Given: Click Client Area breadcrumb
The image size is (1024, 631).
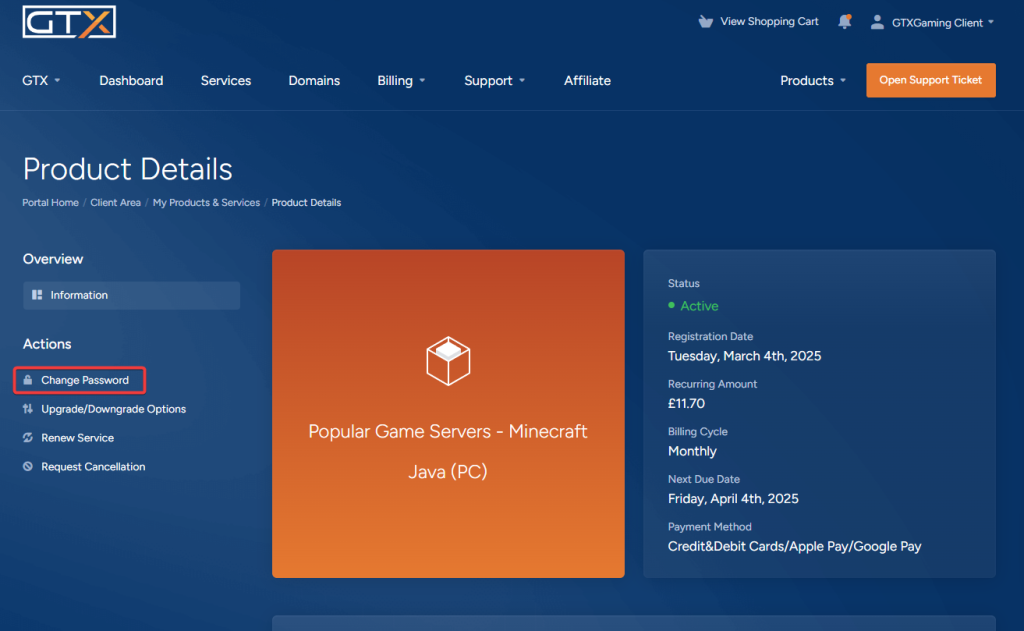Looking at the screenshot, I should [x=116, y=202].
